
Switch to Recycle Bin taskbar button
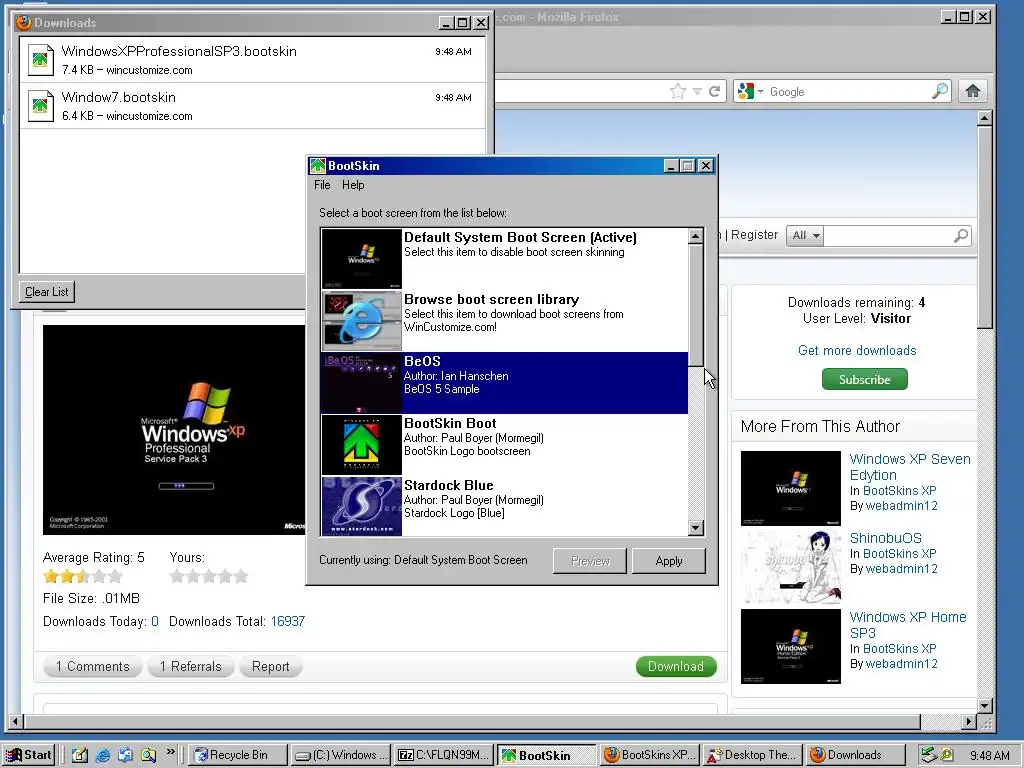238,755
